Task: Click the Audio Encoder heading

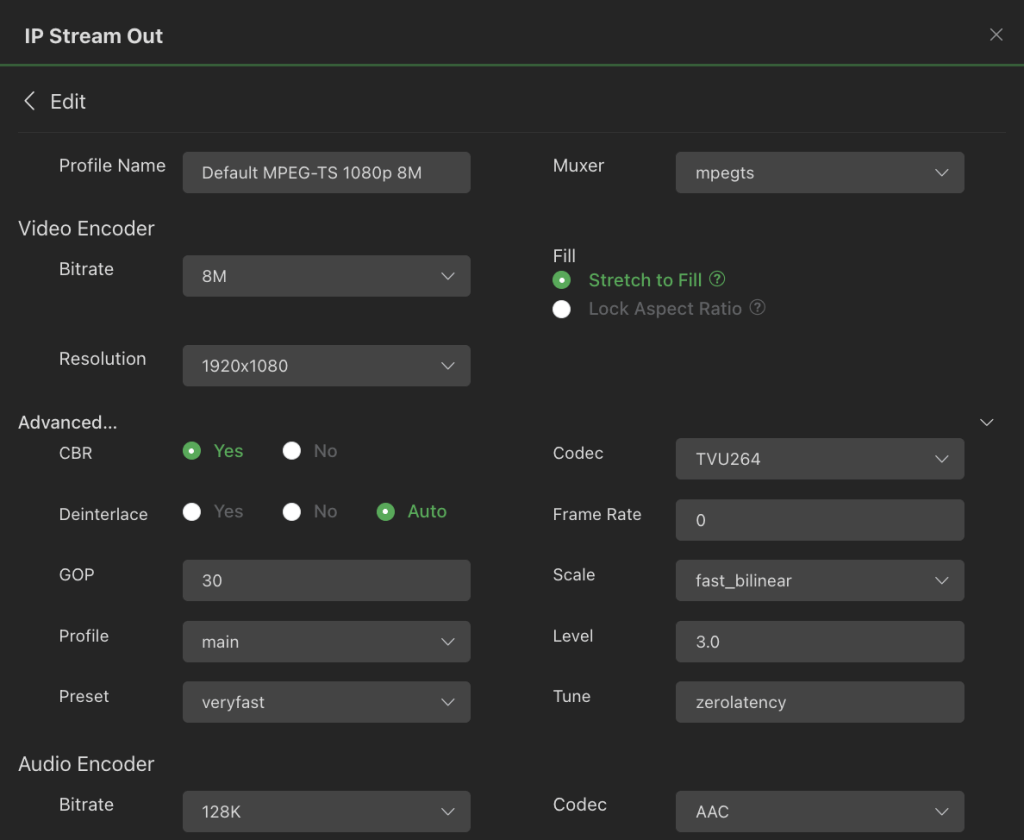Action: coord(86,764)
